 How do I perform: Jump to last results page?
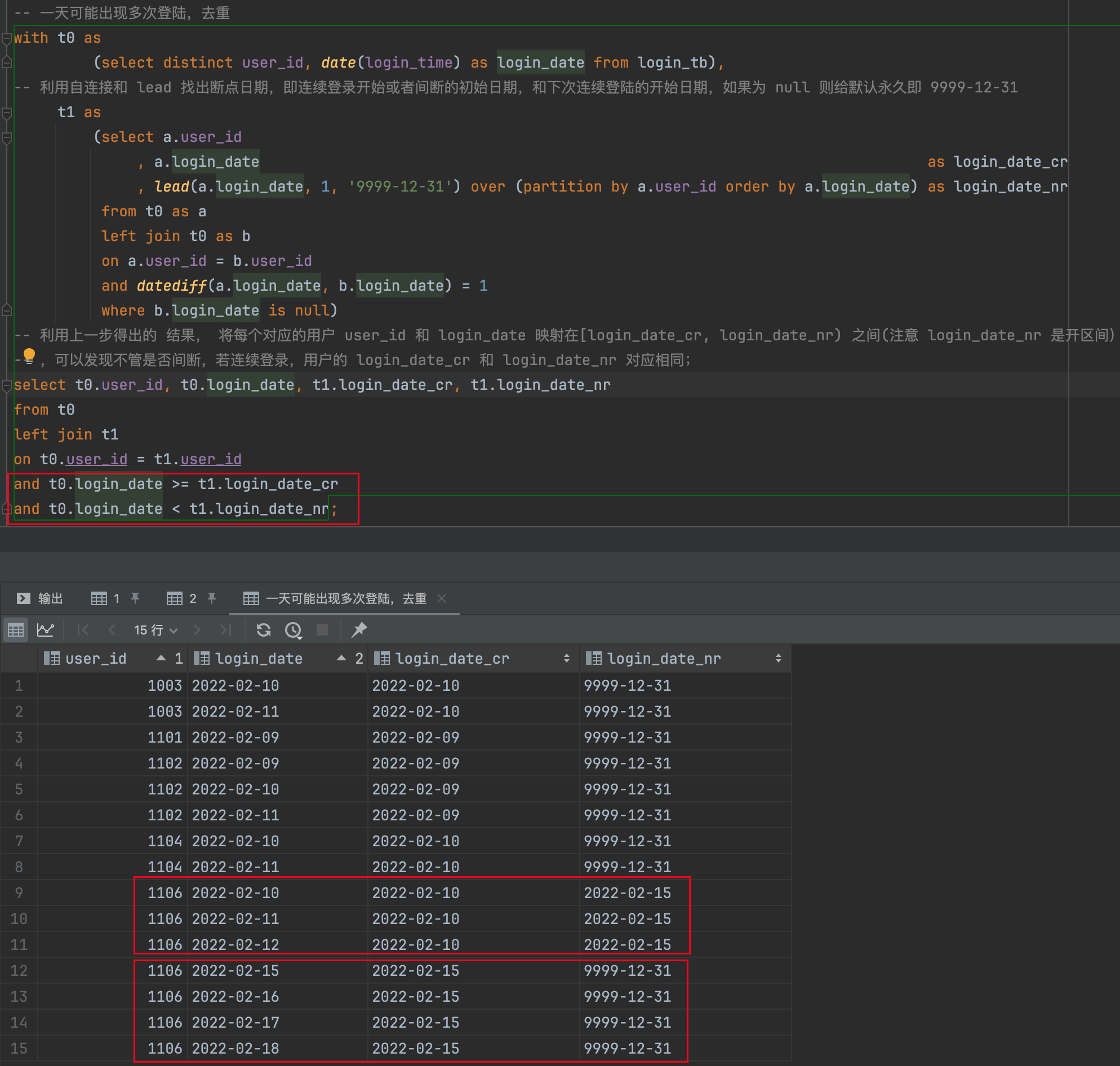(x=225, y=629)
